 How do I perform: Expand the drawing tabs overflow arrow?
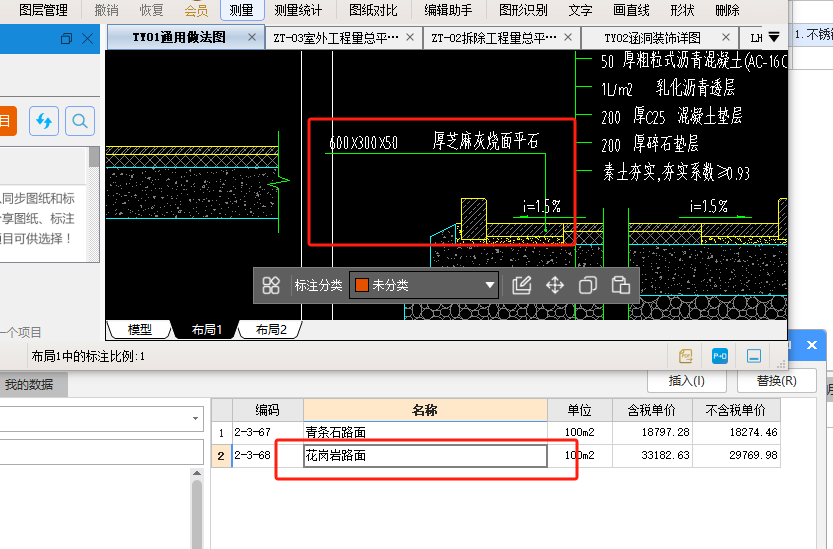[x=774, y=37]
